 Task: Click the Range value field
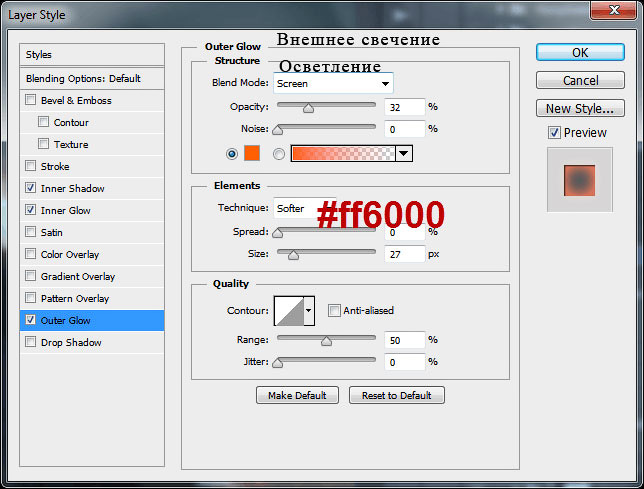pos(405,340)
